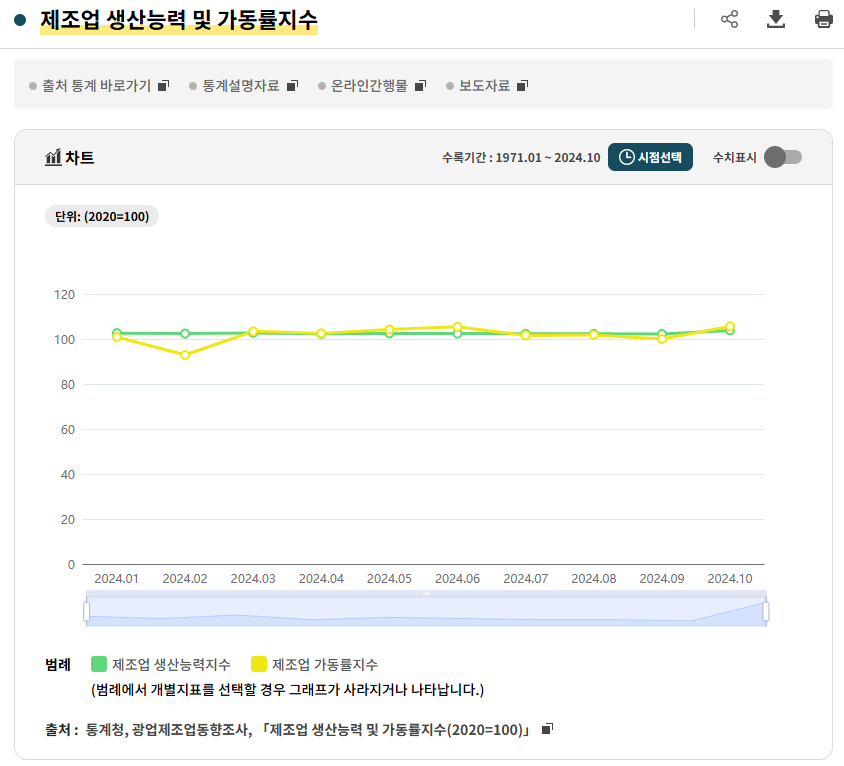Click the top grip of range slider
The image size is (844, 766).
(426, 594)
